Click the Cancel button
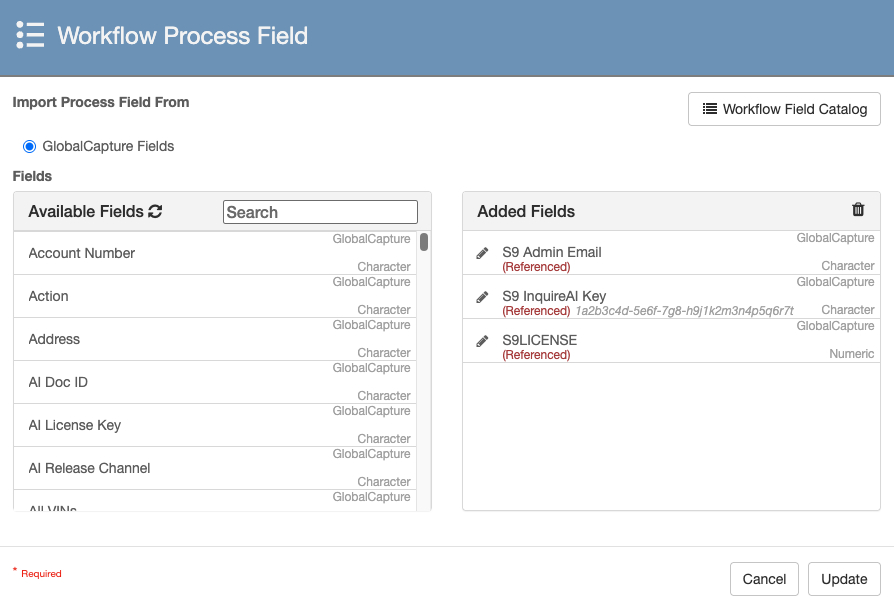 pos(764,579)
